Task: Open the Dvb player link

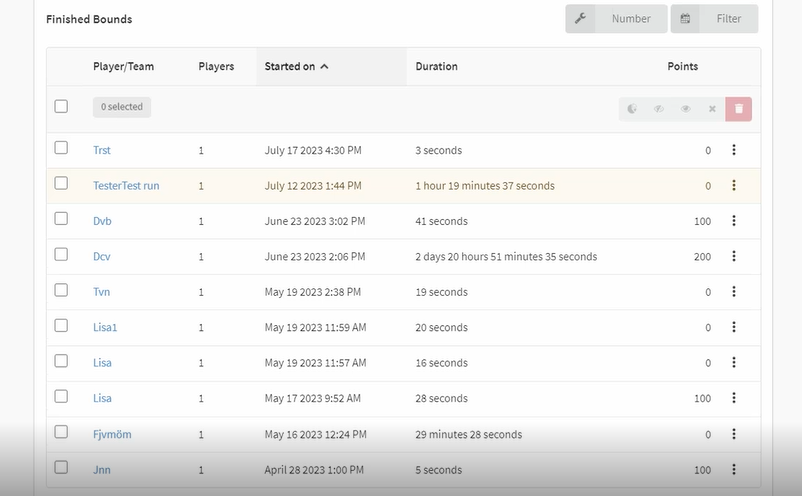Action: [102, 221]
